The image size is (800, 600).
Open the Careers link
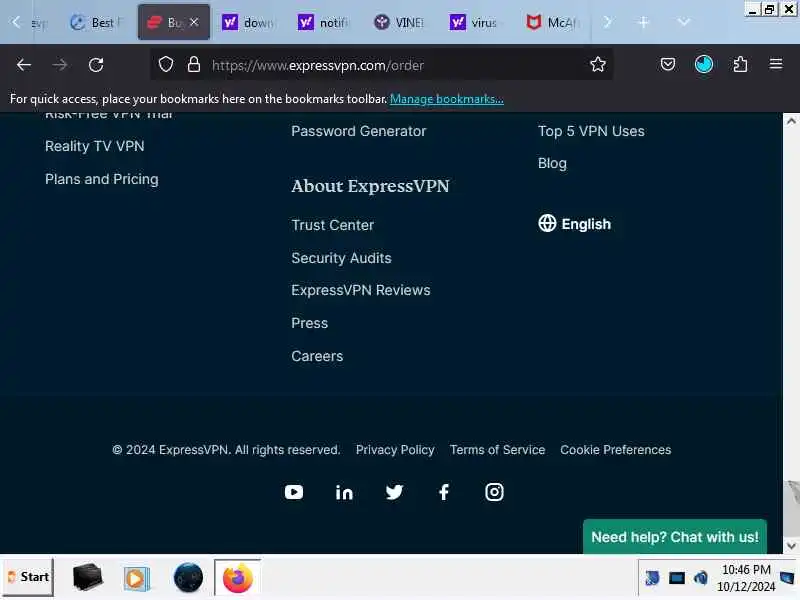pyautogui.click(x=317, y=356)
